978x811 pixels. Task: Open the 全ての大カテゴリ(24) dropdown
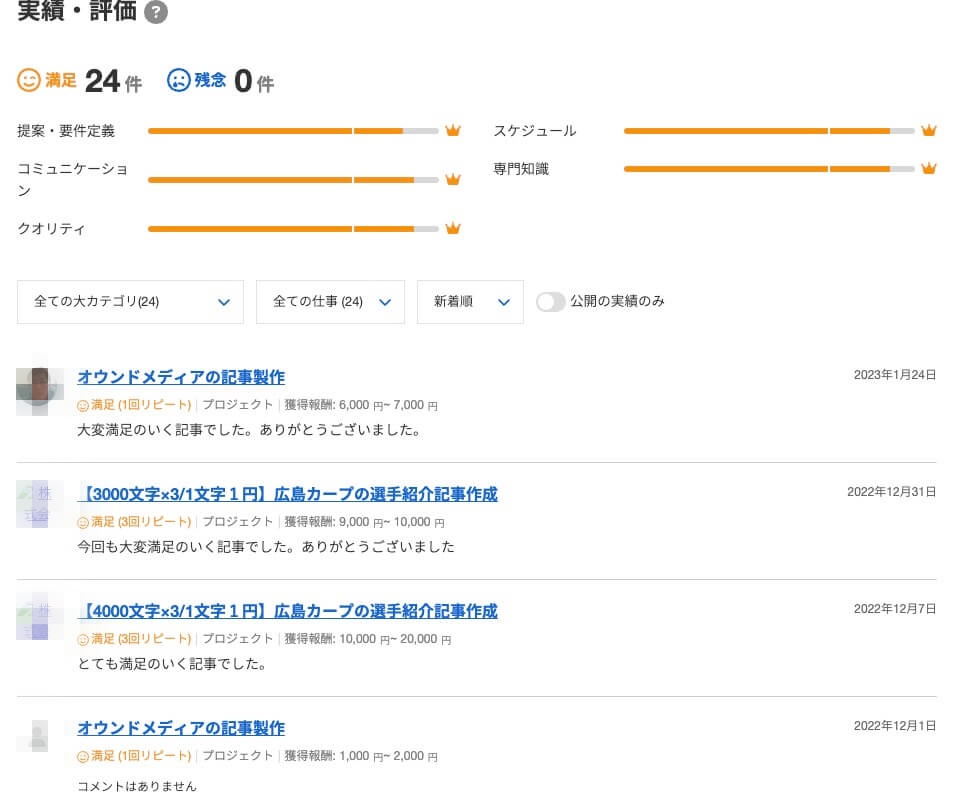130,302
